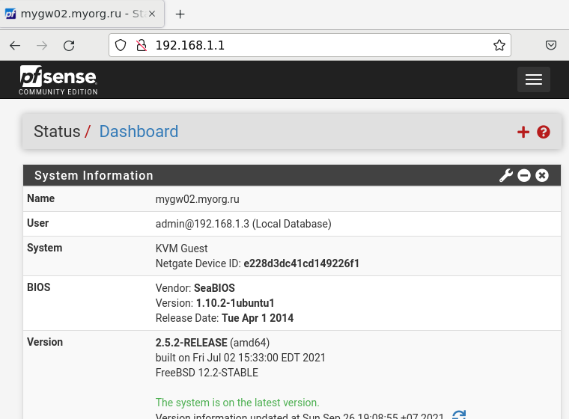Viewport: 569px width, 419px height.
Task: Click the Dashboard breadcrumb link
Action: (x=139, y=131)
